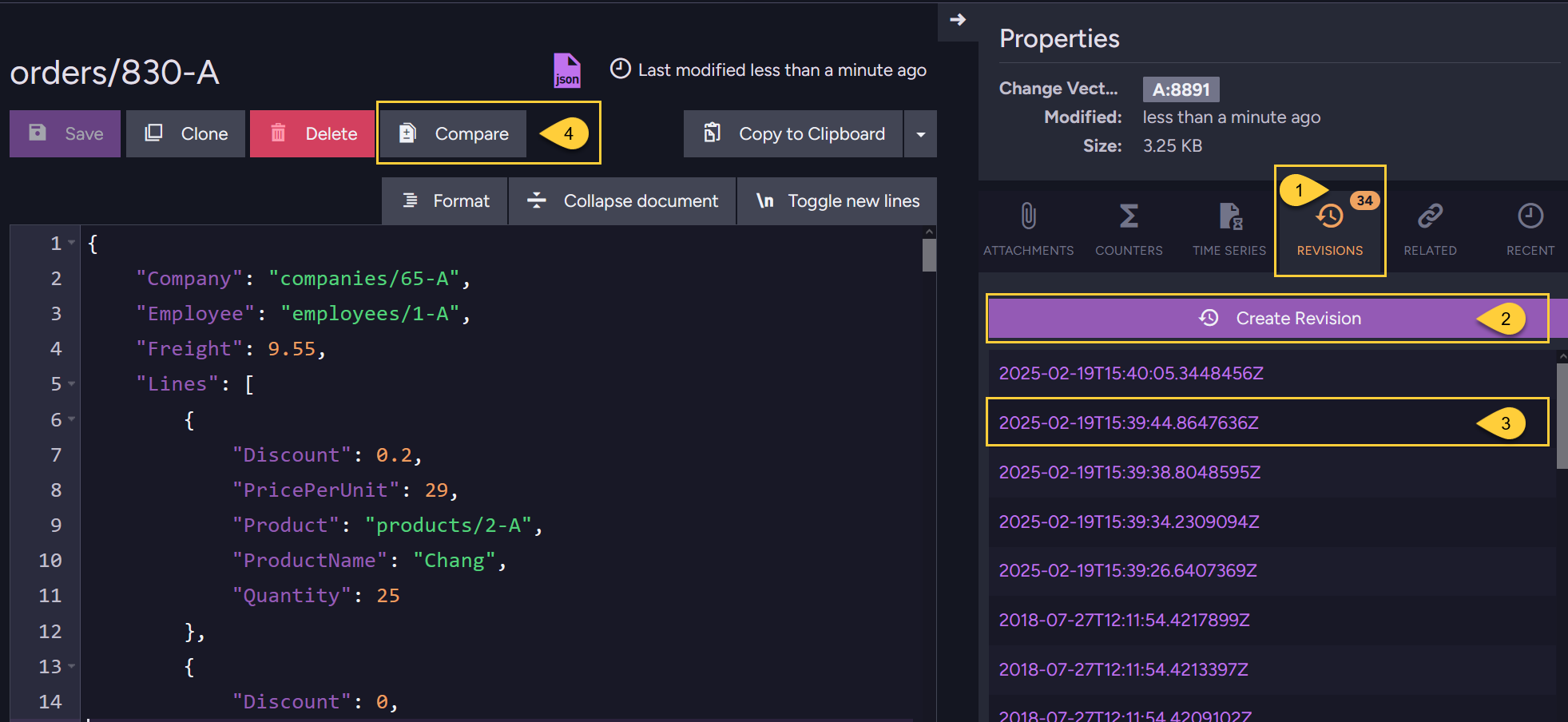The image size is (1568, 722).
Task: Format the JSON document
Action: pos(444,200)
